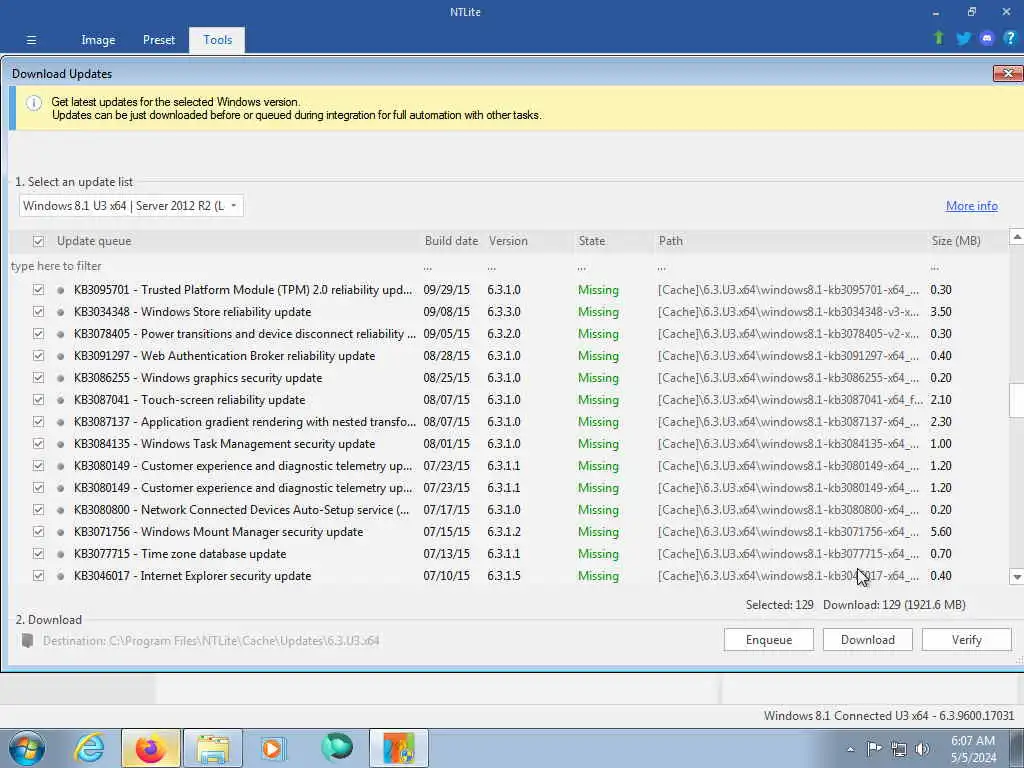Open File Explorer from the taskbar
Viewport: 1024px width, 768px height.
[213, 748]
